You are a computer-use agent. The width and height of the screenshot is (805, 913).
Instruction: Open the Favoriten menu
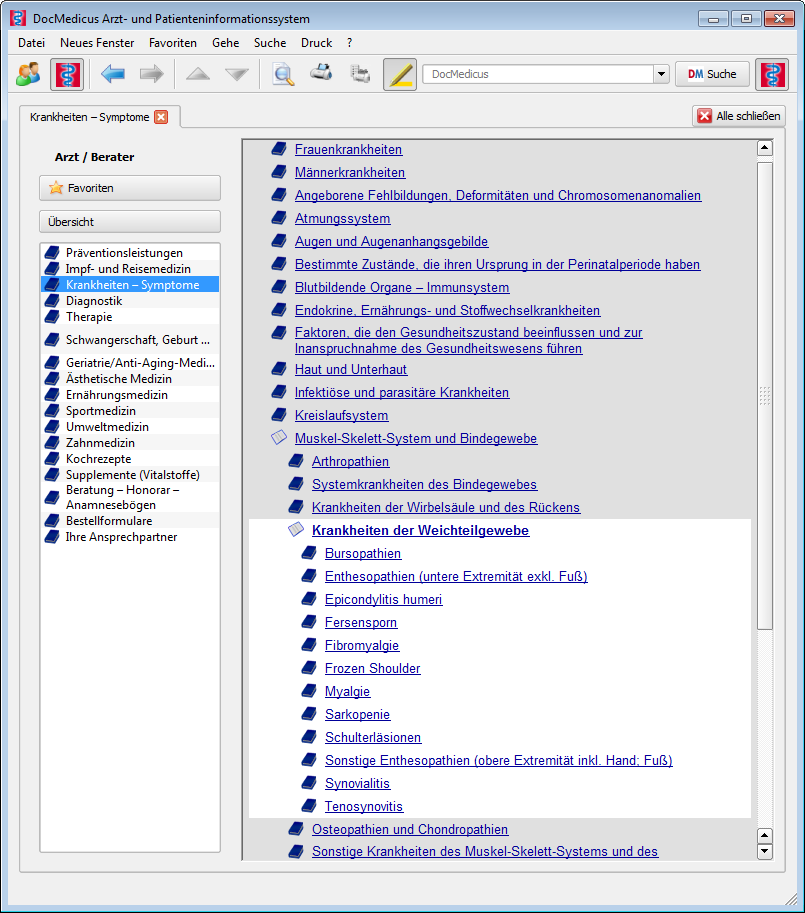point(173,43)
